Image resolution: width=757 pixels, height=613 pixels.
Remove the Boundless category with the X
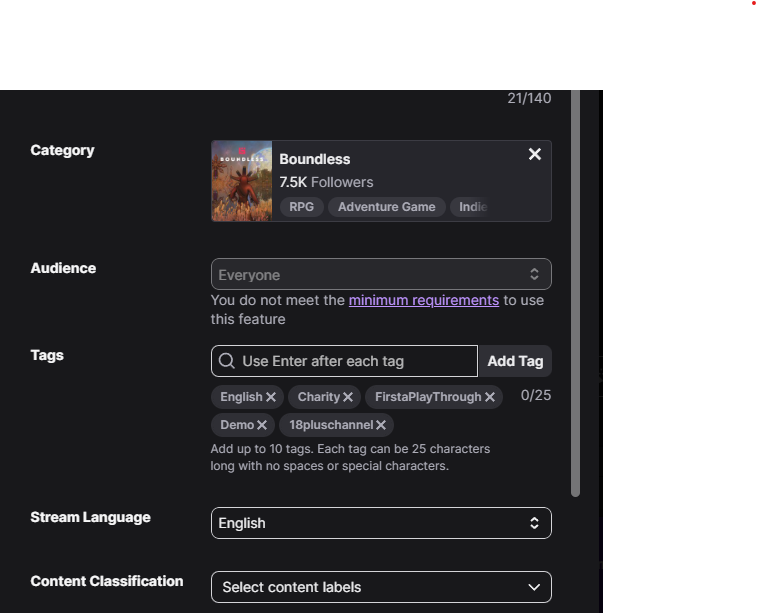click(535, 154)
